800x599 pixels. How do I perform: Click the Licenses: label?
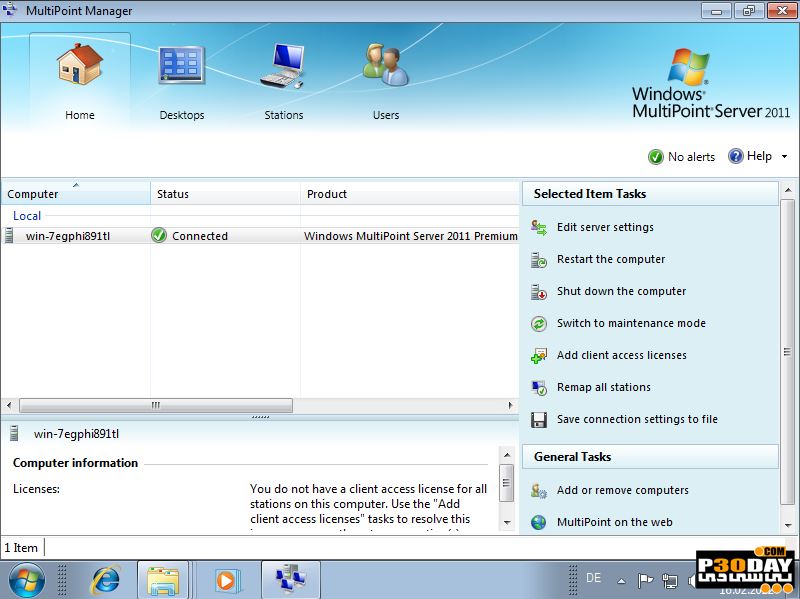(x=36, y=489)
